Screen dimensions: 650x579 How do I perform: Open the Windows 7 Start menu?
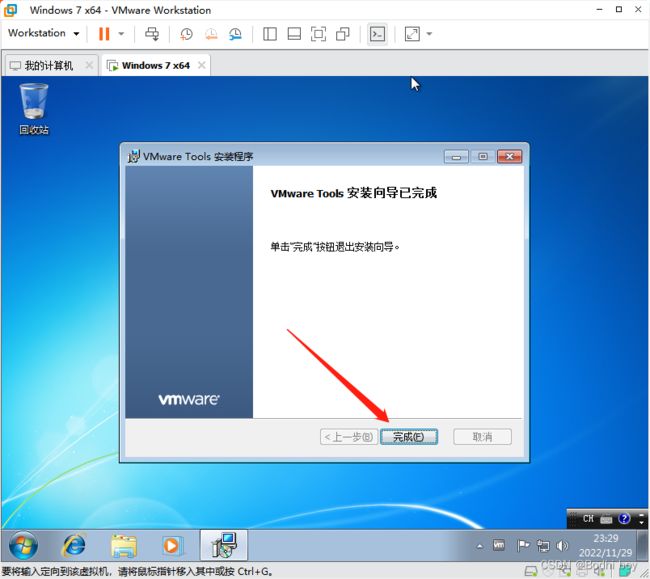[23, 545]
